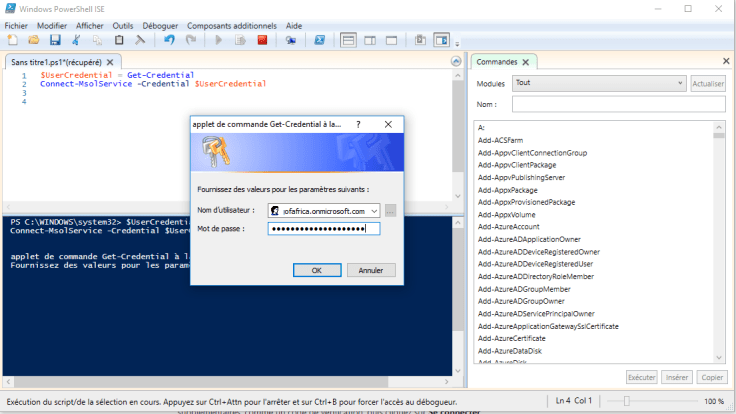
Task: Save the script with the floppy disk icon
Action: [x=55, y=40]
